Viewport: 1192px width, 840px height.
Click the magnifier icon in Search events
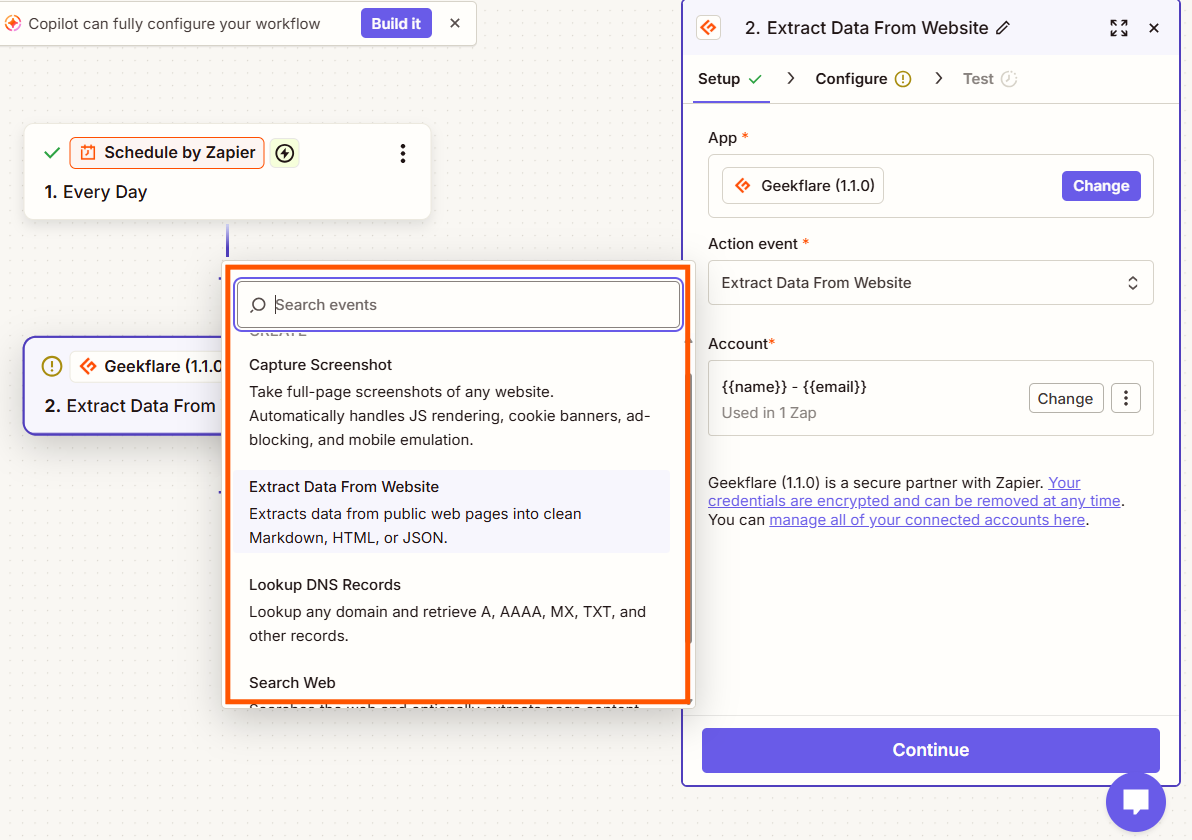pyautogui.click(x=258, y=305)
